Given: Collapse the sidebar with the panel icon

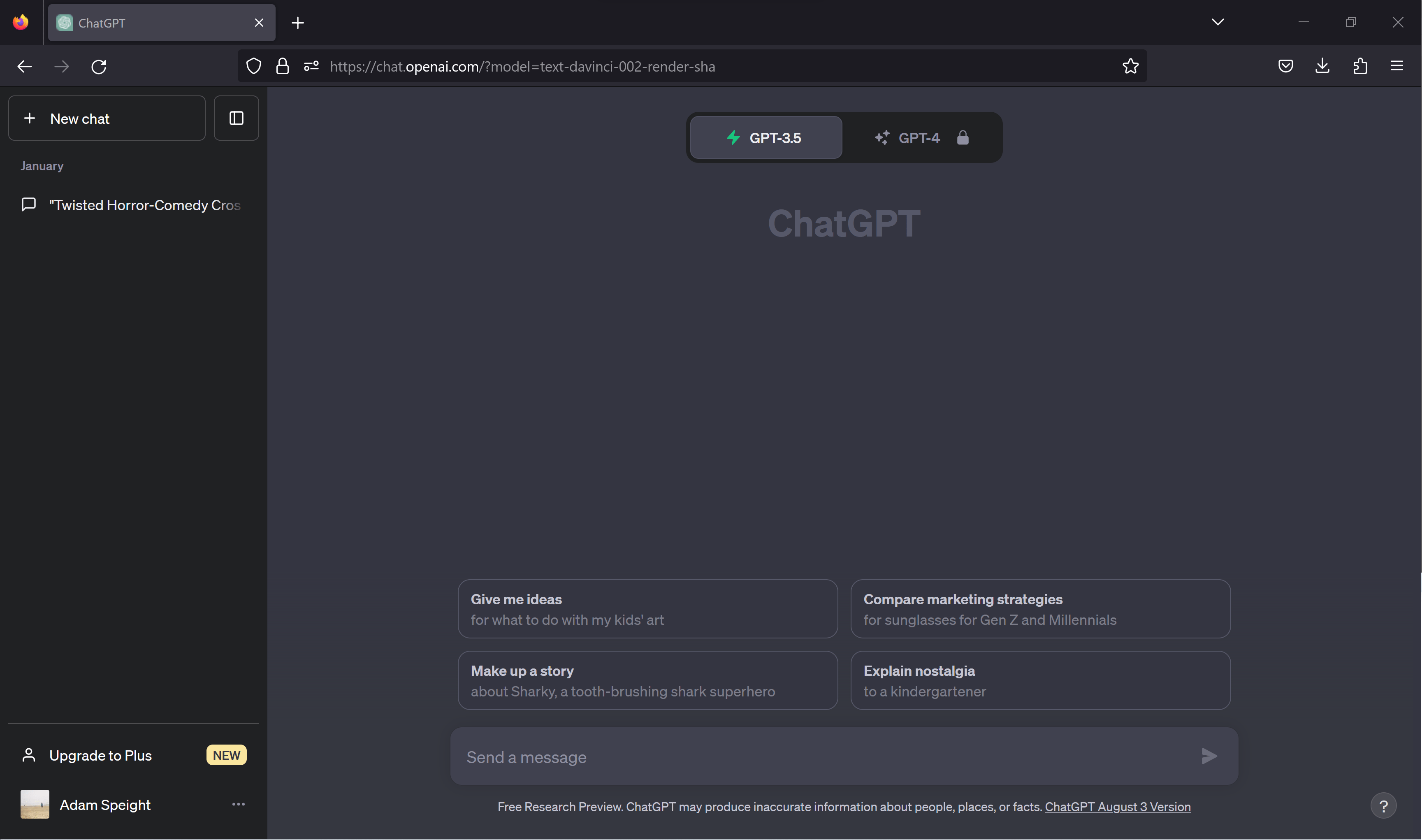Looking at the screenshot, I should point(237,118).
